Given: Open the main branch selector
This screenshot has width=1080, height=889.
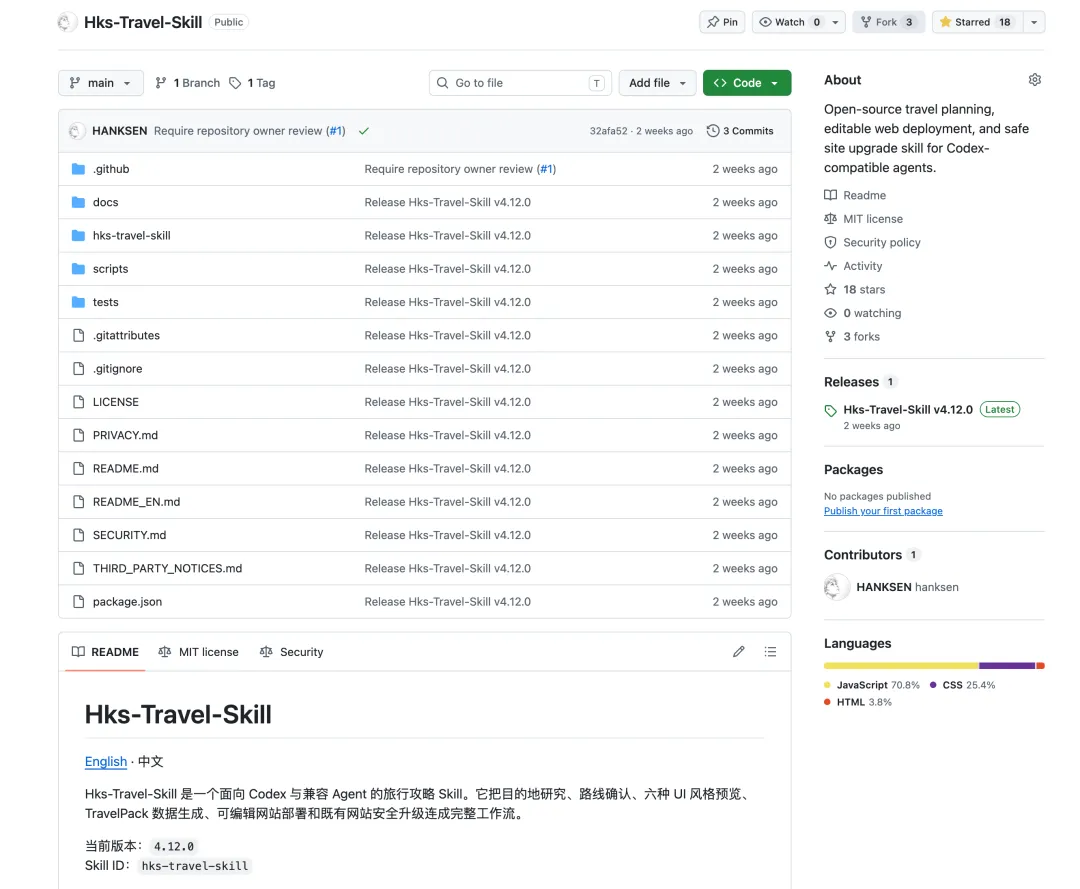Looking at the screenshot, I should click(x=101, y=83).
